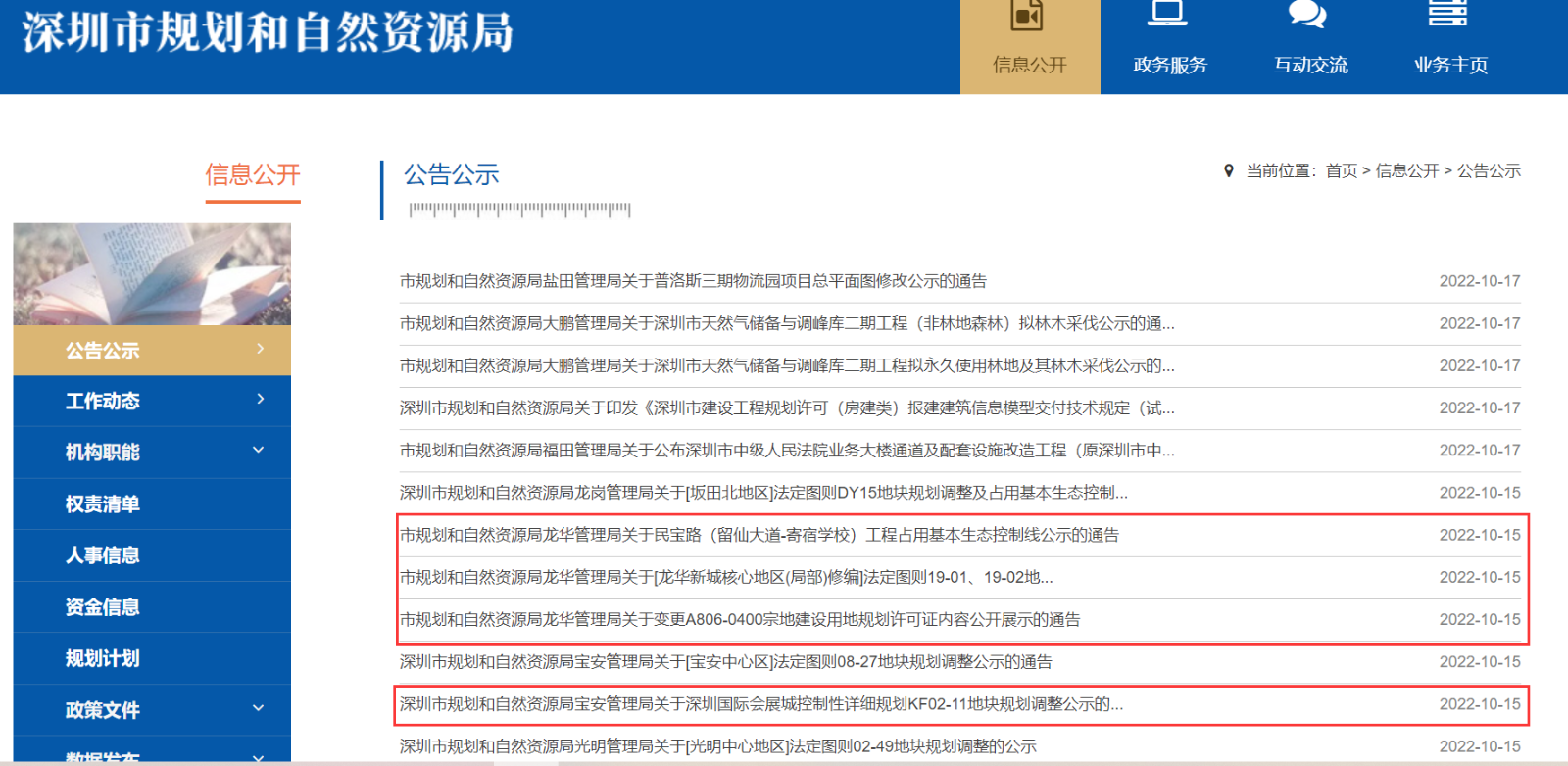Click the arrow beside 工作动态 sidebar item
Viewport: 1568px width, 766px height.
click(x=260, y=399)
